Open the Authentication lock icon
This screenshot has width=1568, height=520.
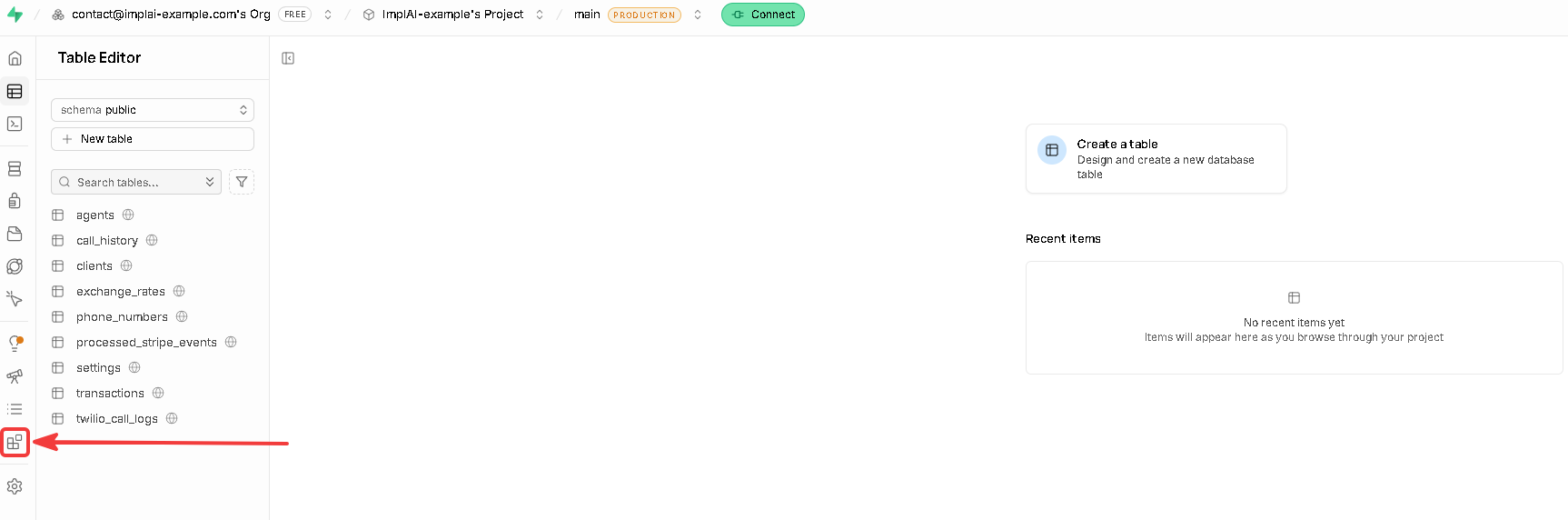[15, 201]
